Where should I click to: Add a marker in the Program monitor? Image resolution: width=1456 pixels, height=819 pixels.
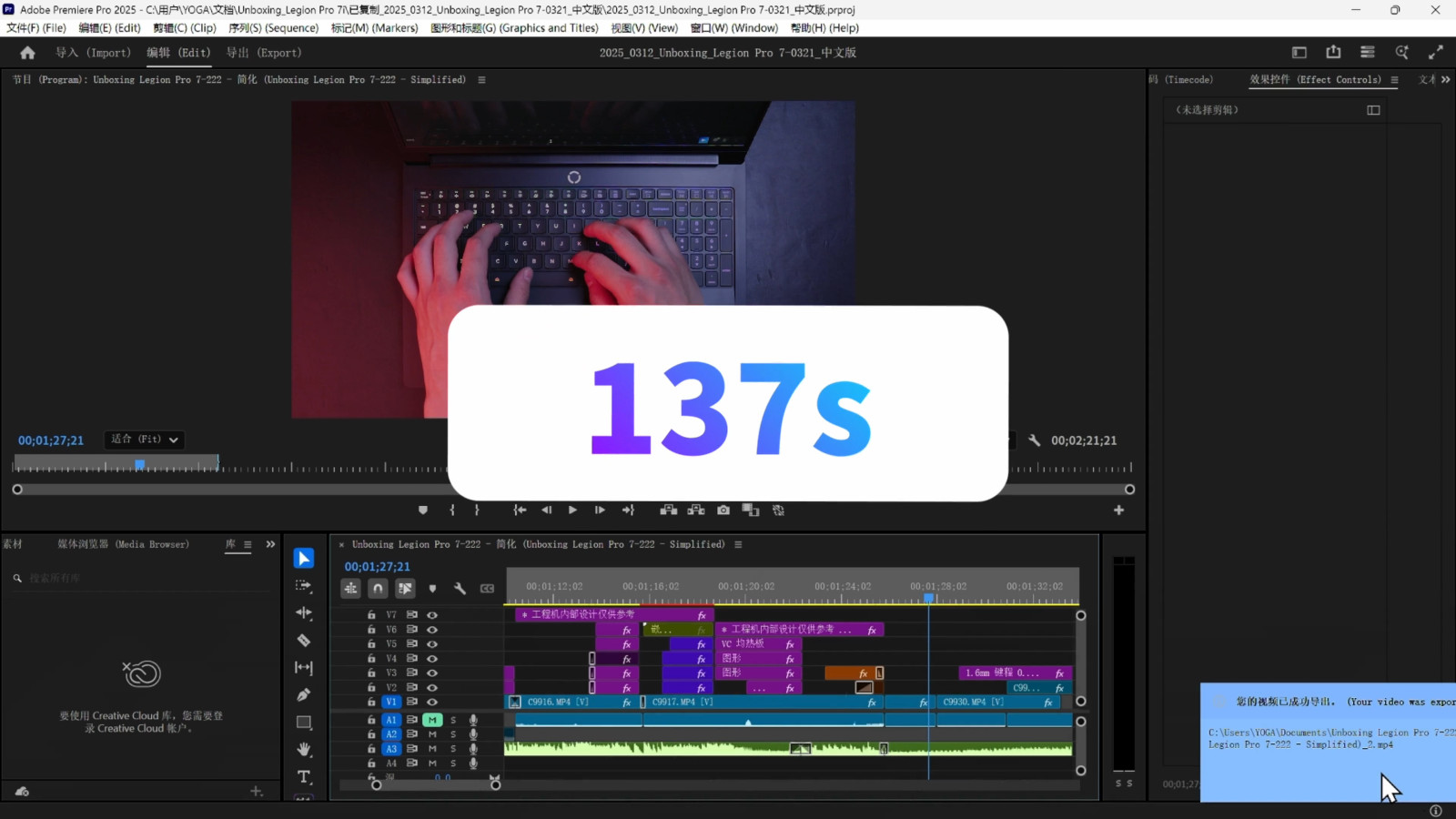pyautogui.click(x=423, y=511)
